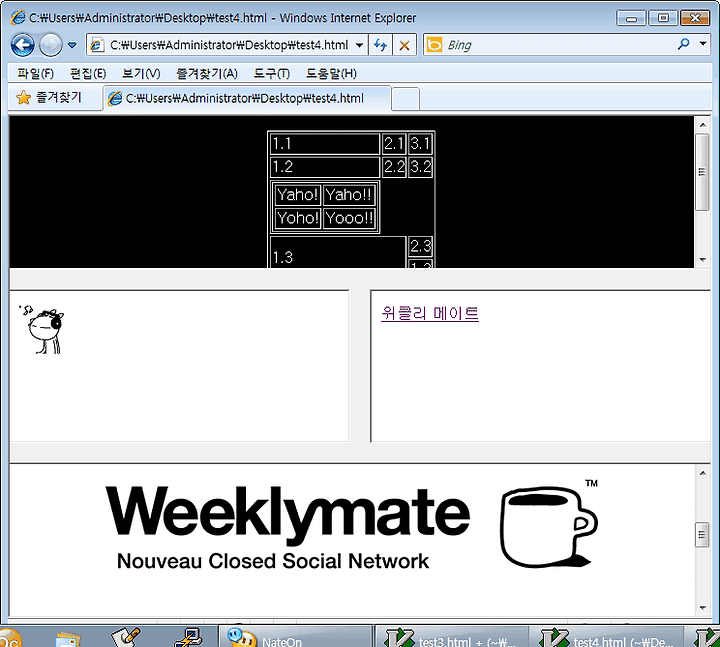Click the file explorer taskbar icon
Viewport: 720px width, 647px height.
pyautogui.click(x=68, y=639)
